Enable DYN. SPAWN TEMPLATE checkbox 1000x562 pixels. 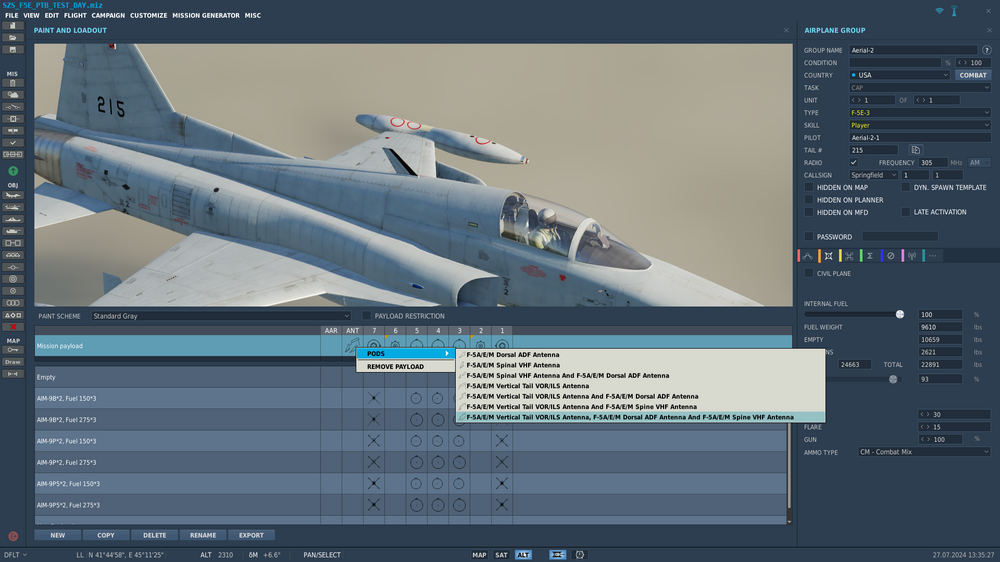pos(906,188)
